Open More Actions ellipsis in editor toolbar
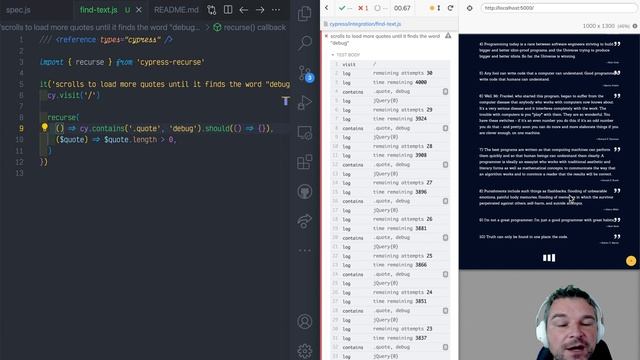This screenshot has width=640, height=360. (276, 10)
